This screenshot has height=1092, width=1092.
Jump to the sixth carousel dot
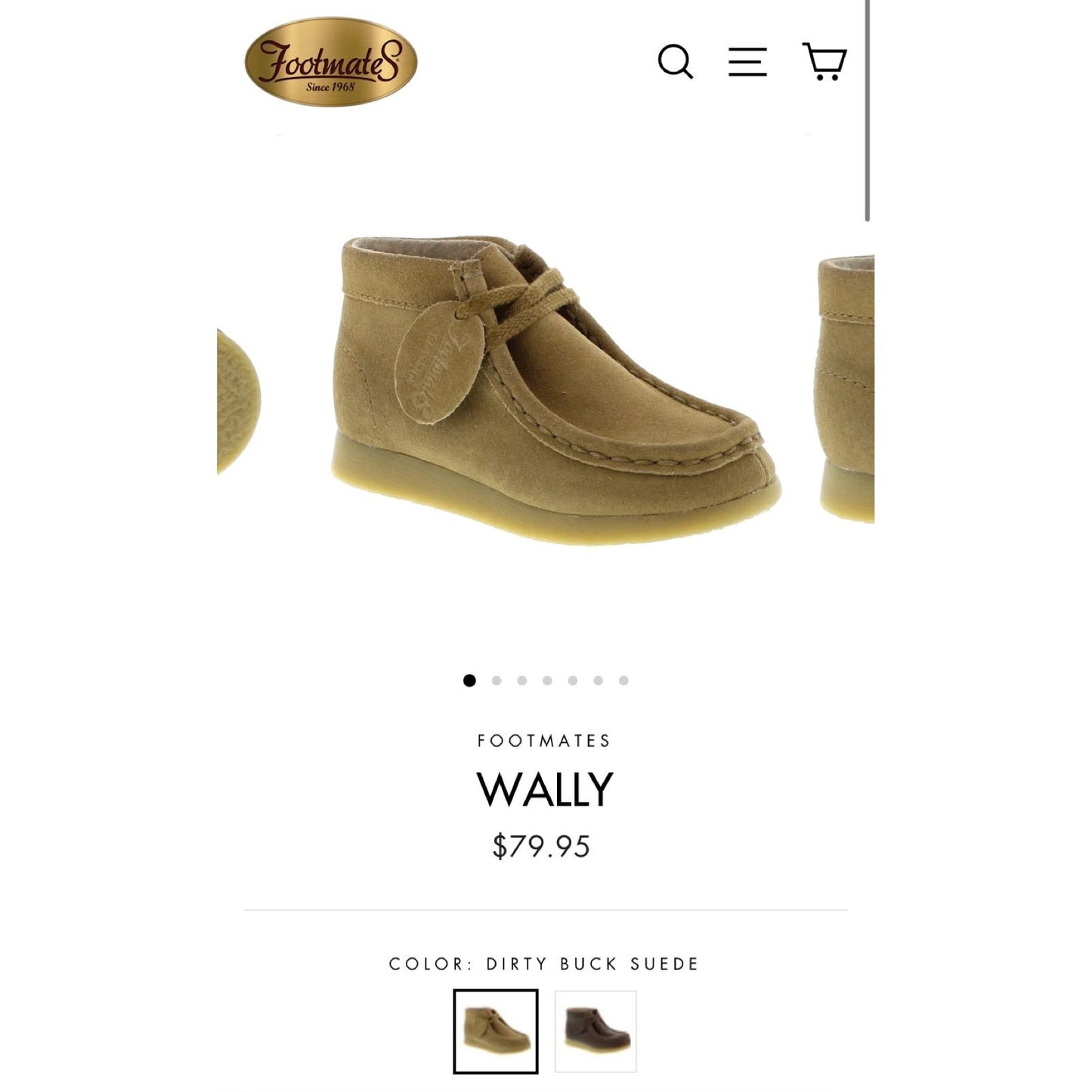pyautogui.click(x=598, y=680)
